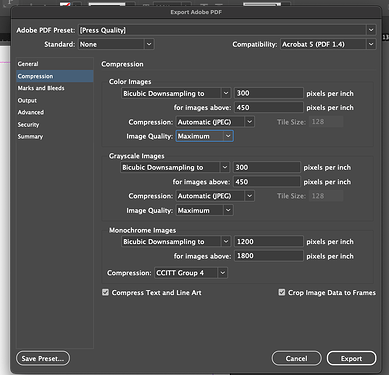Click Color Images 300 ppi field

[269, 93]
